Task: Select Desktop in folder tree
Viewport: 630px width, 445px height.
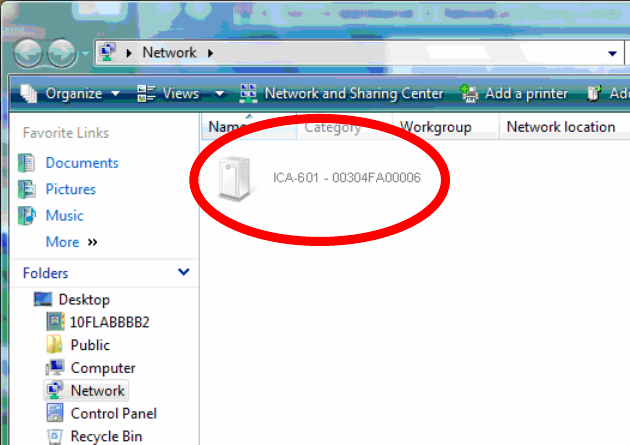Action: point(84,300)
